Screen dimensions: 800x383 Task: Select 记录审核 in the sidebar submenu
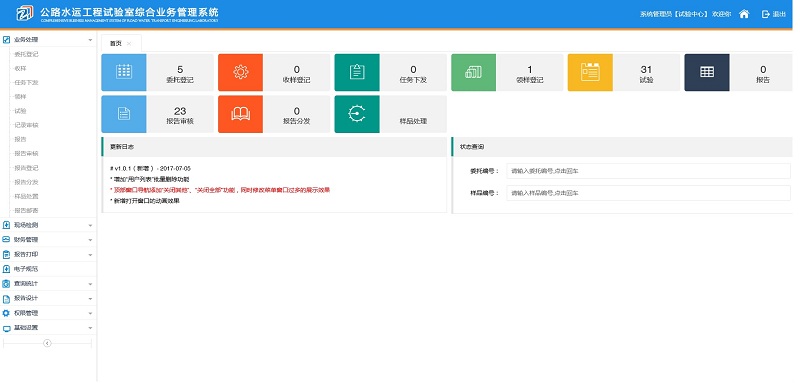26,125
